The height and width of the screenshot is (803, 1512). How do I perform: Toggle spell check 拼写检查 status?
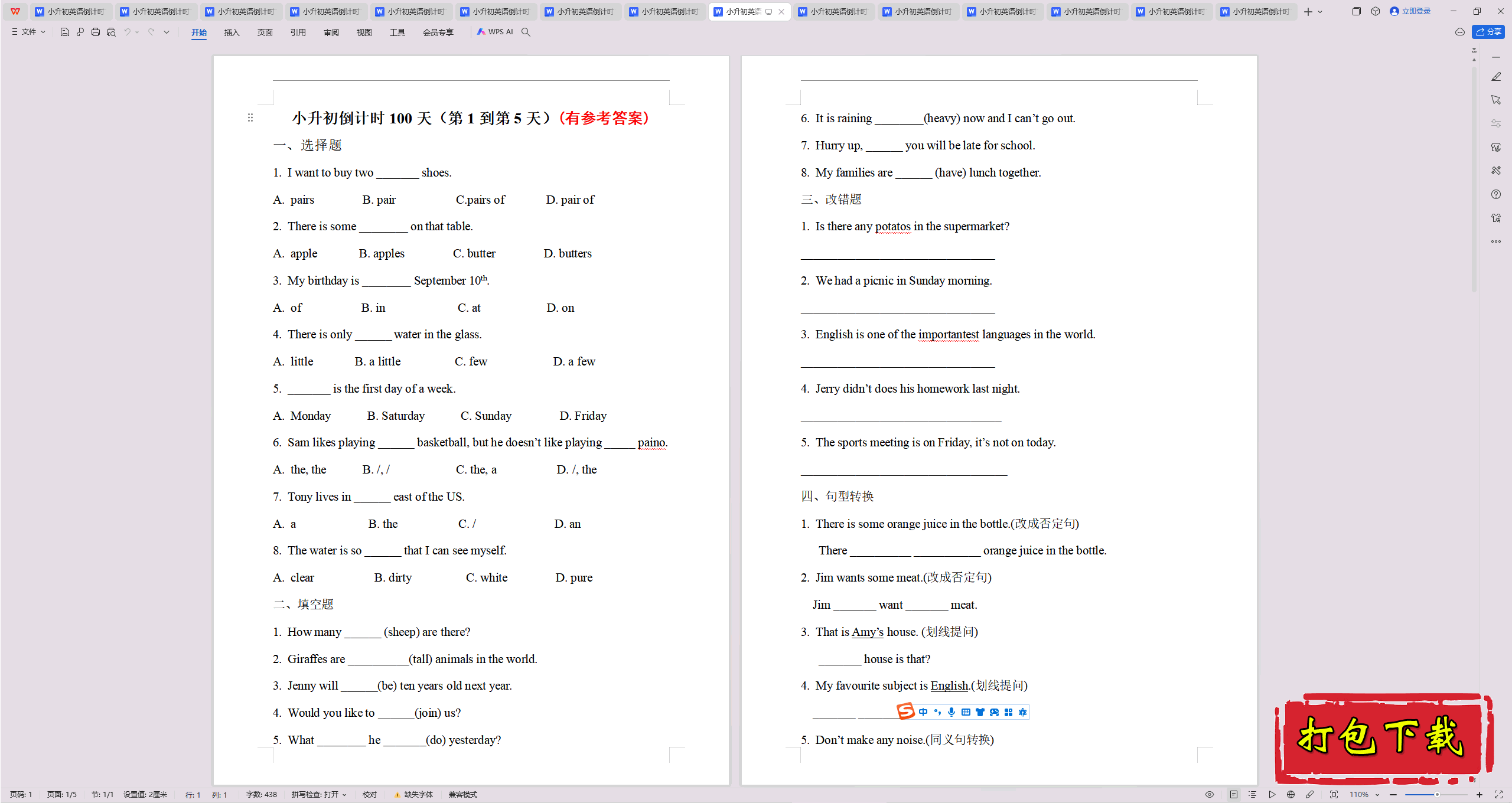[315, 795]
